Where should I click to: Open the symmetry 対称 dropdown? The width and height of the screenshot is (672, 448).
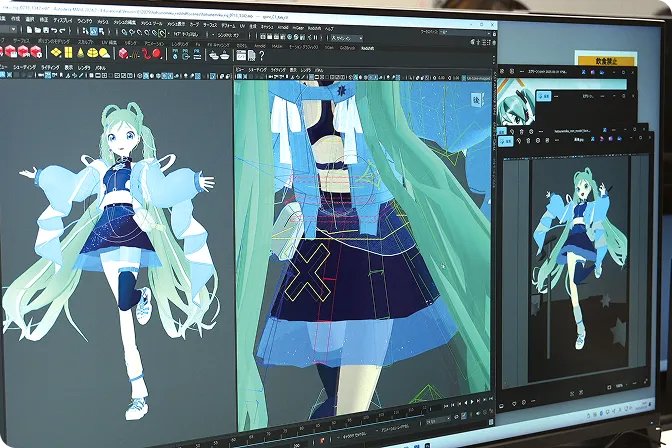tap(228, 35)
